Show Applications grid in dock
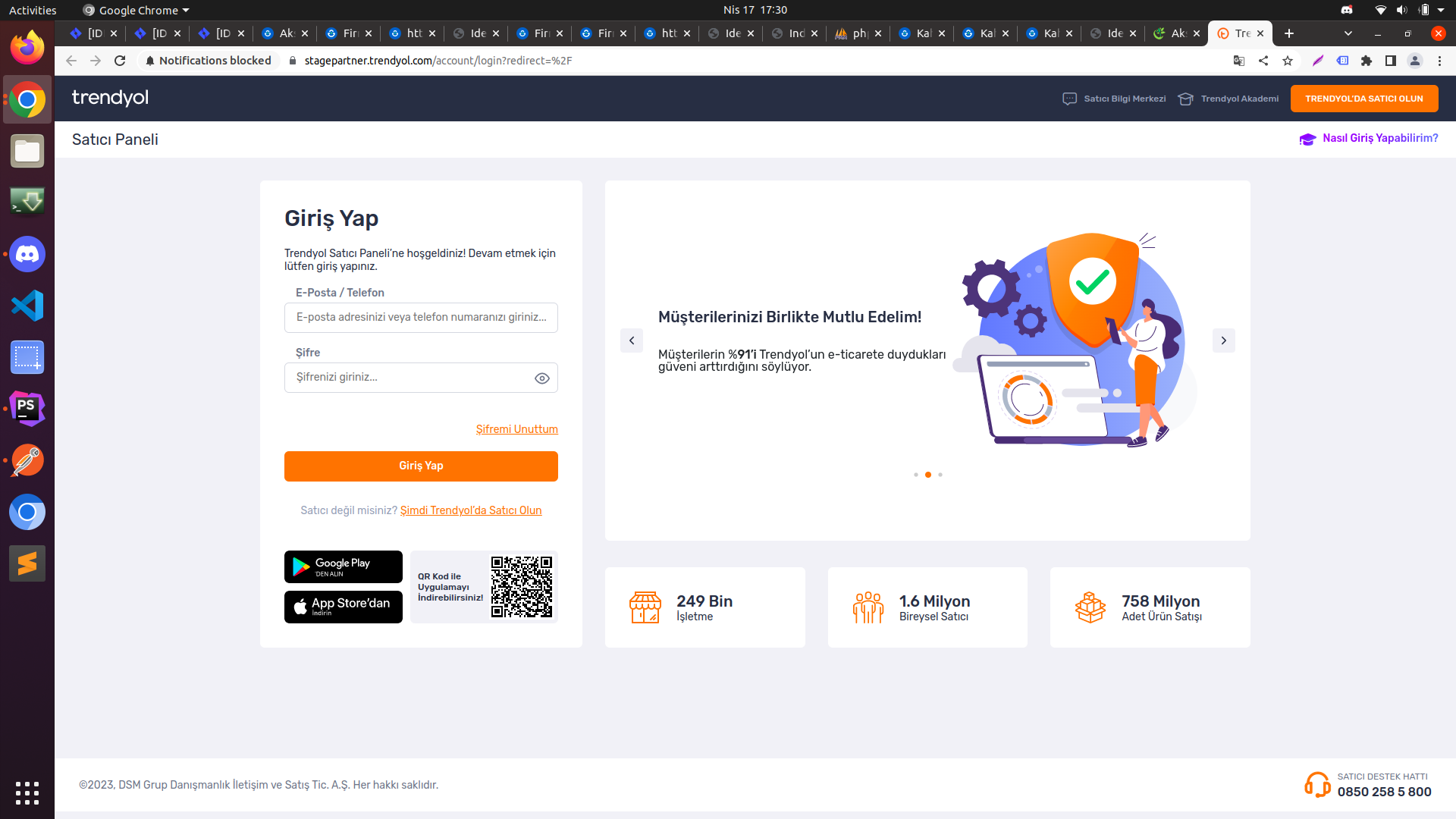1456x819 pixels. tap(27, 792)
